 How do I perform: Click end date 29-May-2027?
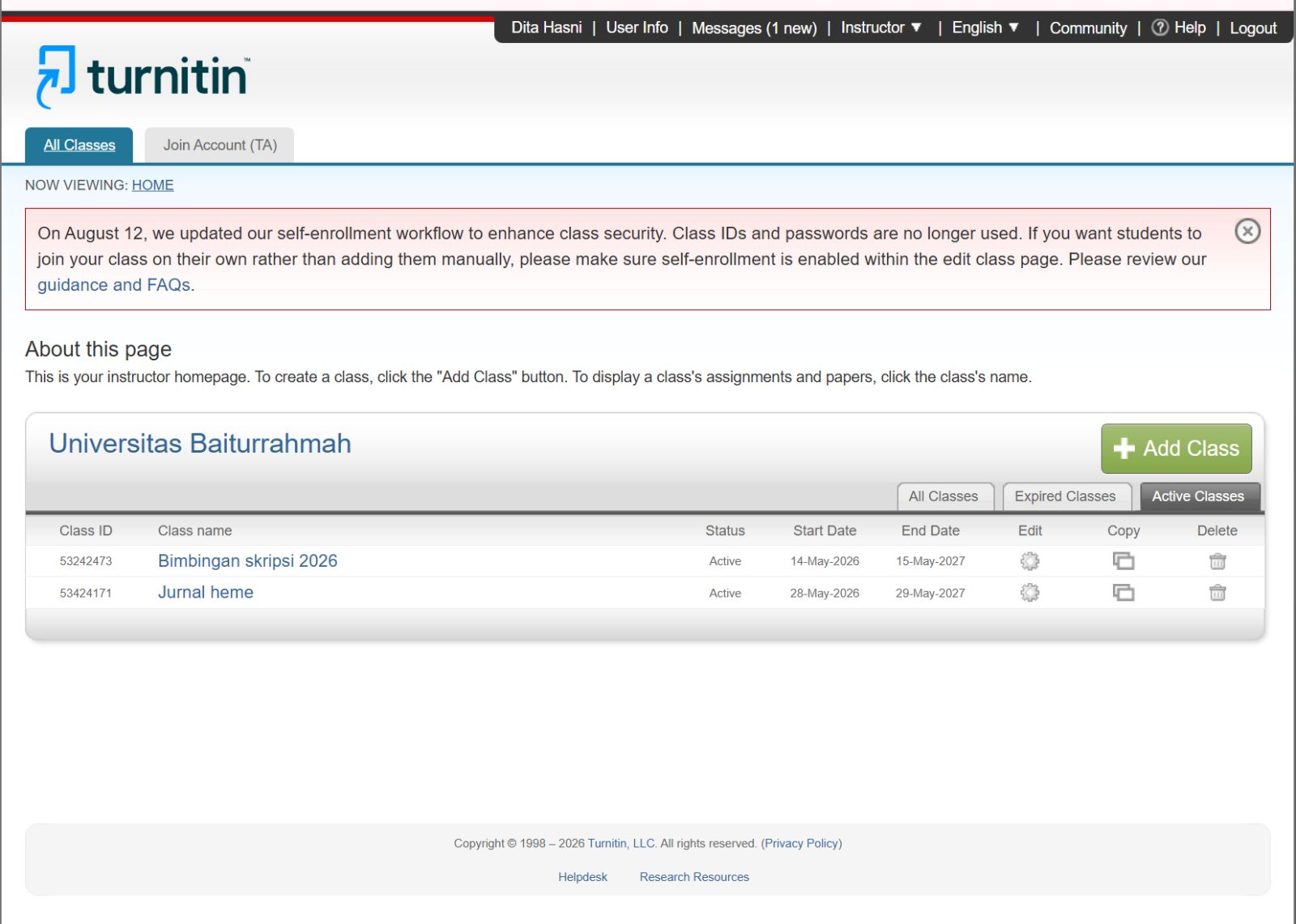point(930,594)
